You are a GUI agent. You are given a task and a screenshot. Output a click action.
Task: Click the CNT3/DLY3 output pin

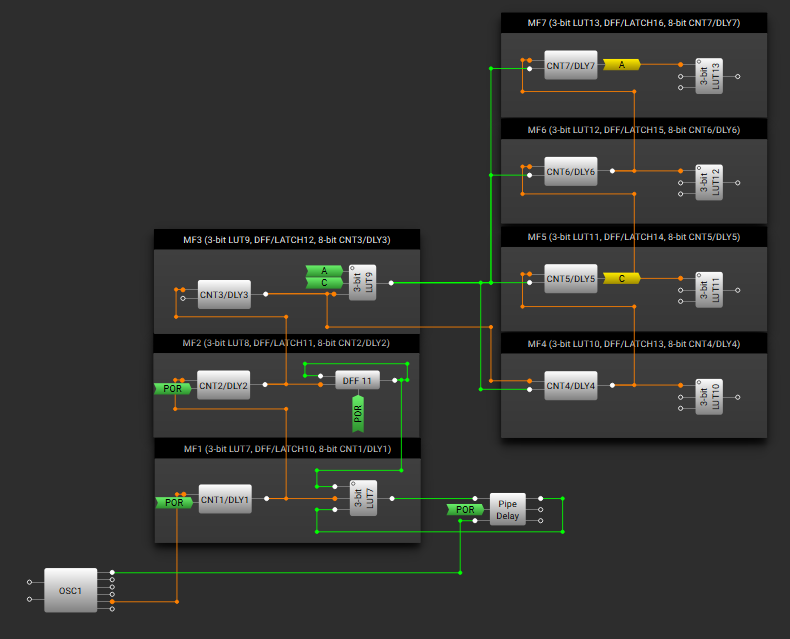point(266,294)
